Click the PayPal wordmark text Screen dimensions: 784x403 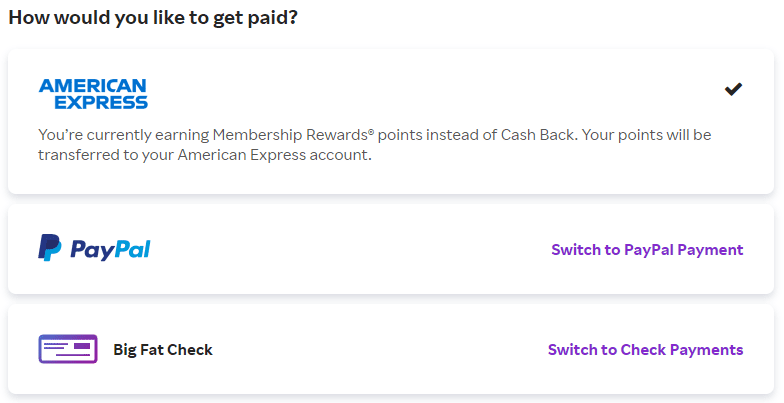(110, 249)
